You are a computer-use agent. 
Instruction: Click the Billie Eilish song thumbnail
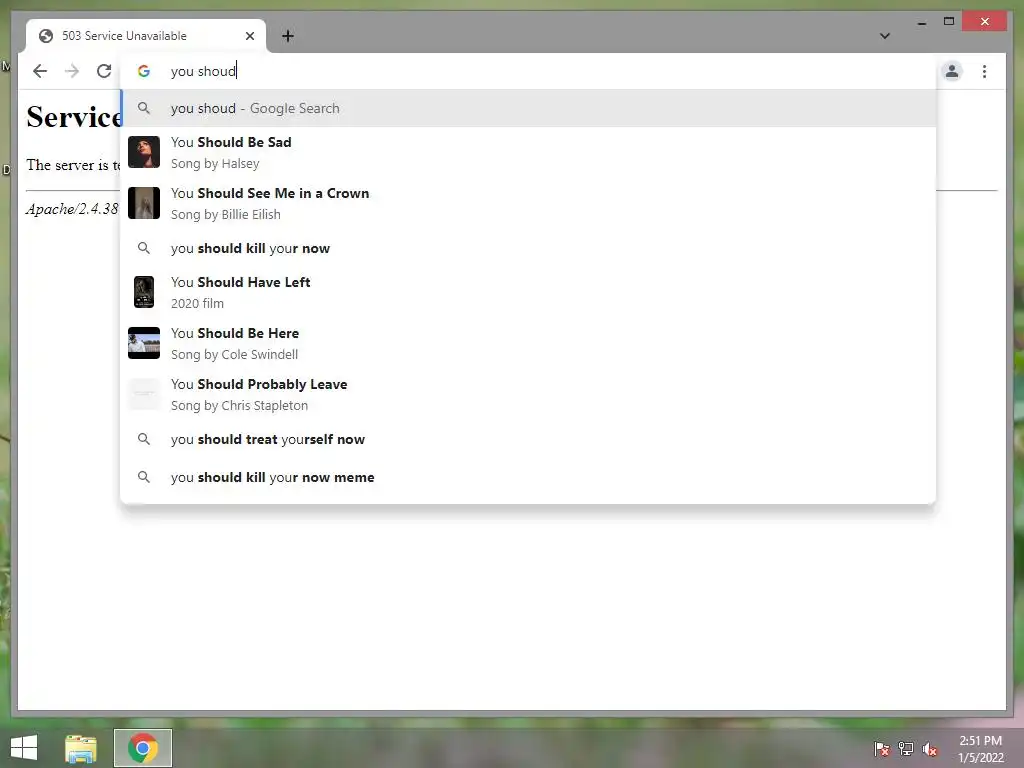pyautogui.click(x=144, y=203)
